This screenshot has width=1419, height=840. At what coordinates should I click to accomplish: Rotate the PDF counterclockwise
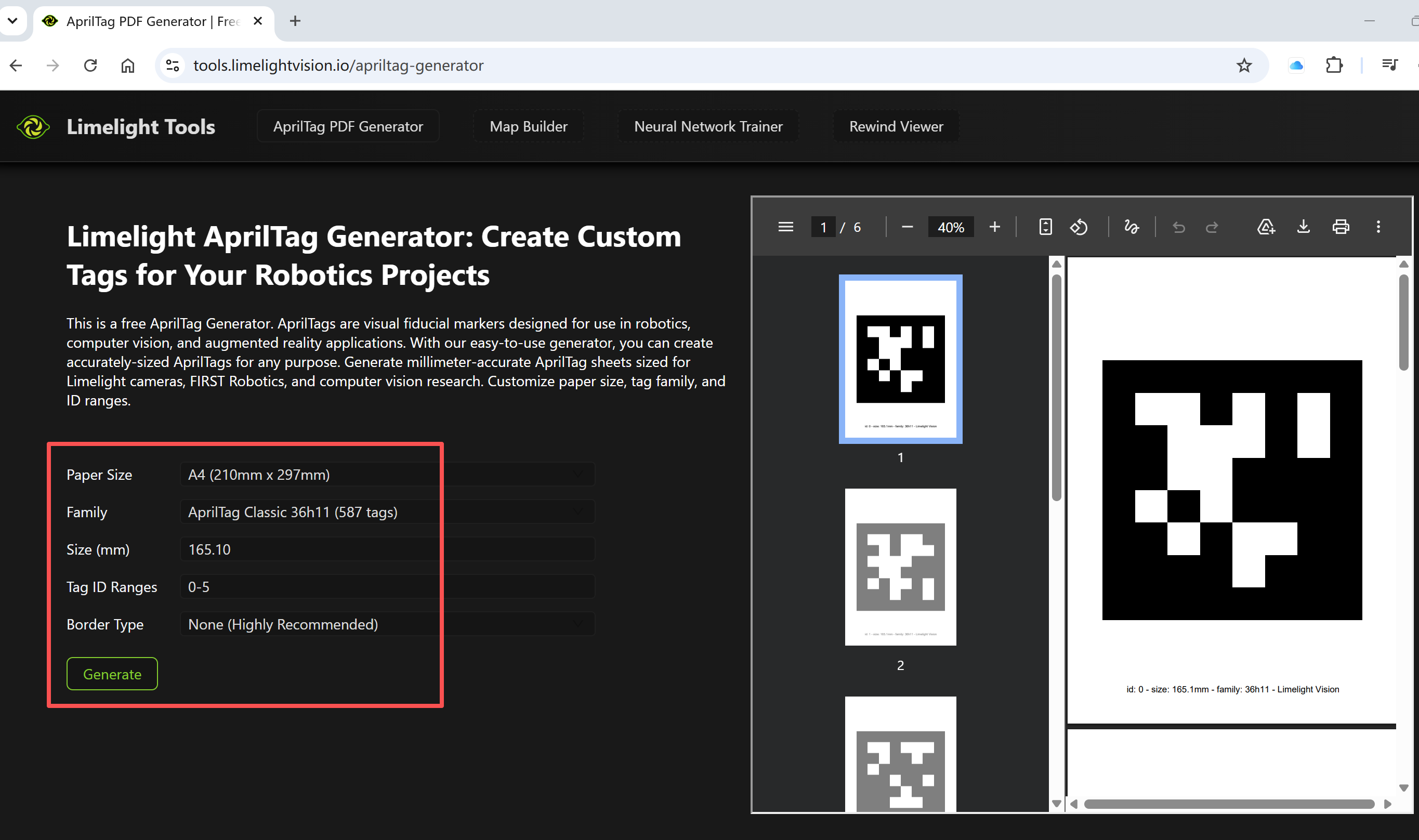[x=1079, y=227]
